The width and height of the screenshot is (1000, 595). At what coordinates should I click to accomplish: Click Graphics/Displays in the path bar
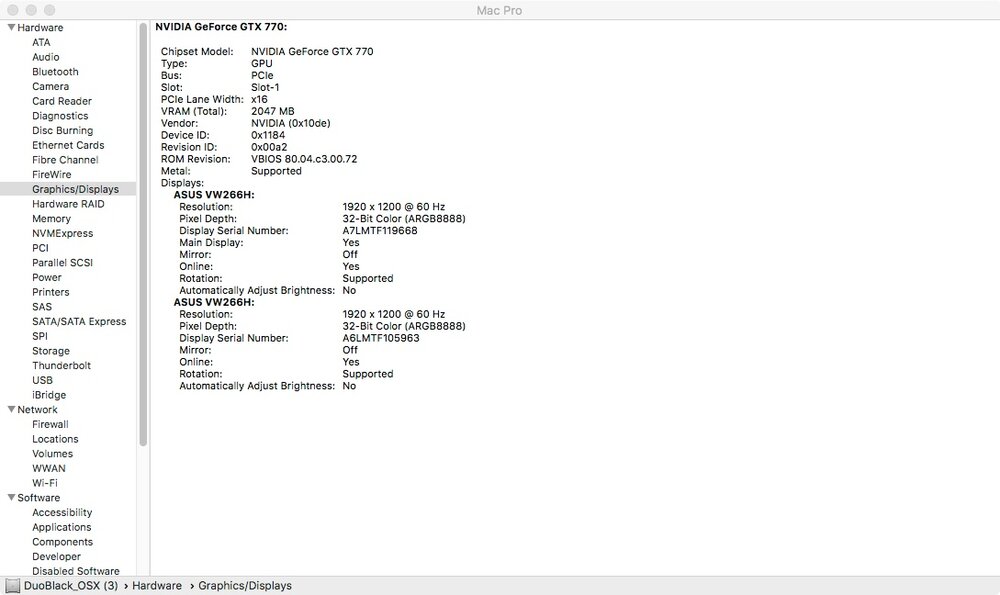click(x=245, y=586)
